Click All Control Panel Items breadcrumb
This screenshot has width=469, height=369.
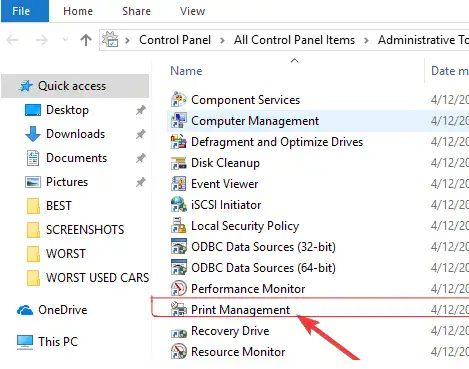tap(294, 40)
